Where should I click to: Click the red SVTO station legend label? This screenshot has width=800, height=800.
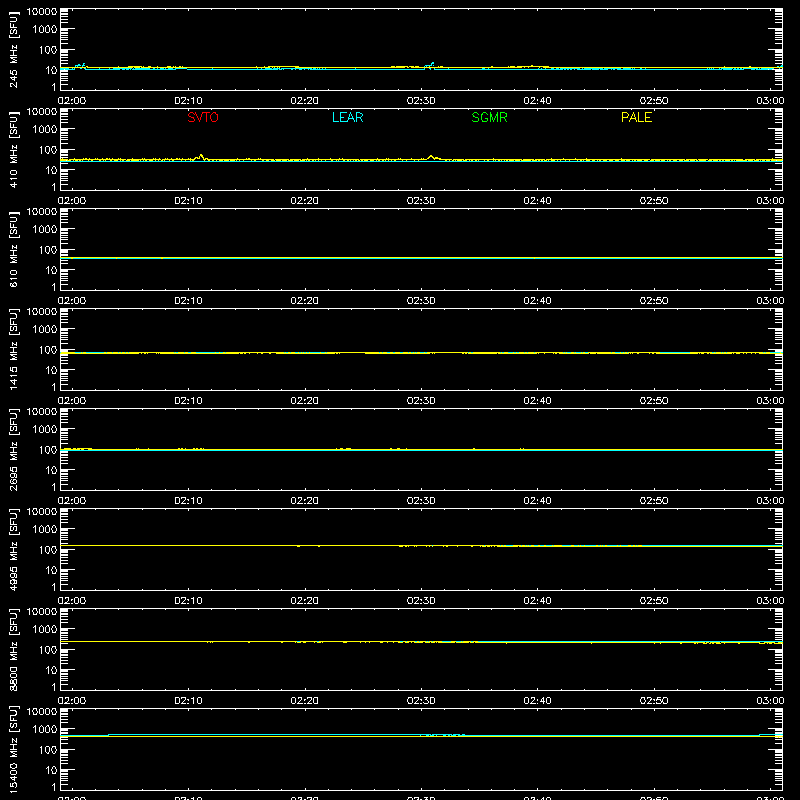203,117
